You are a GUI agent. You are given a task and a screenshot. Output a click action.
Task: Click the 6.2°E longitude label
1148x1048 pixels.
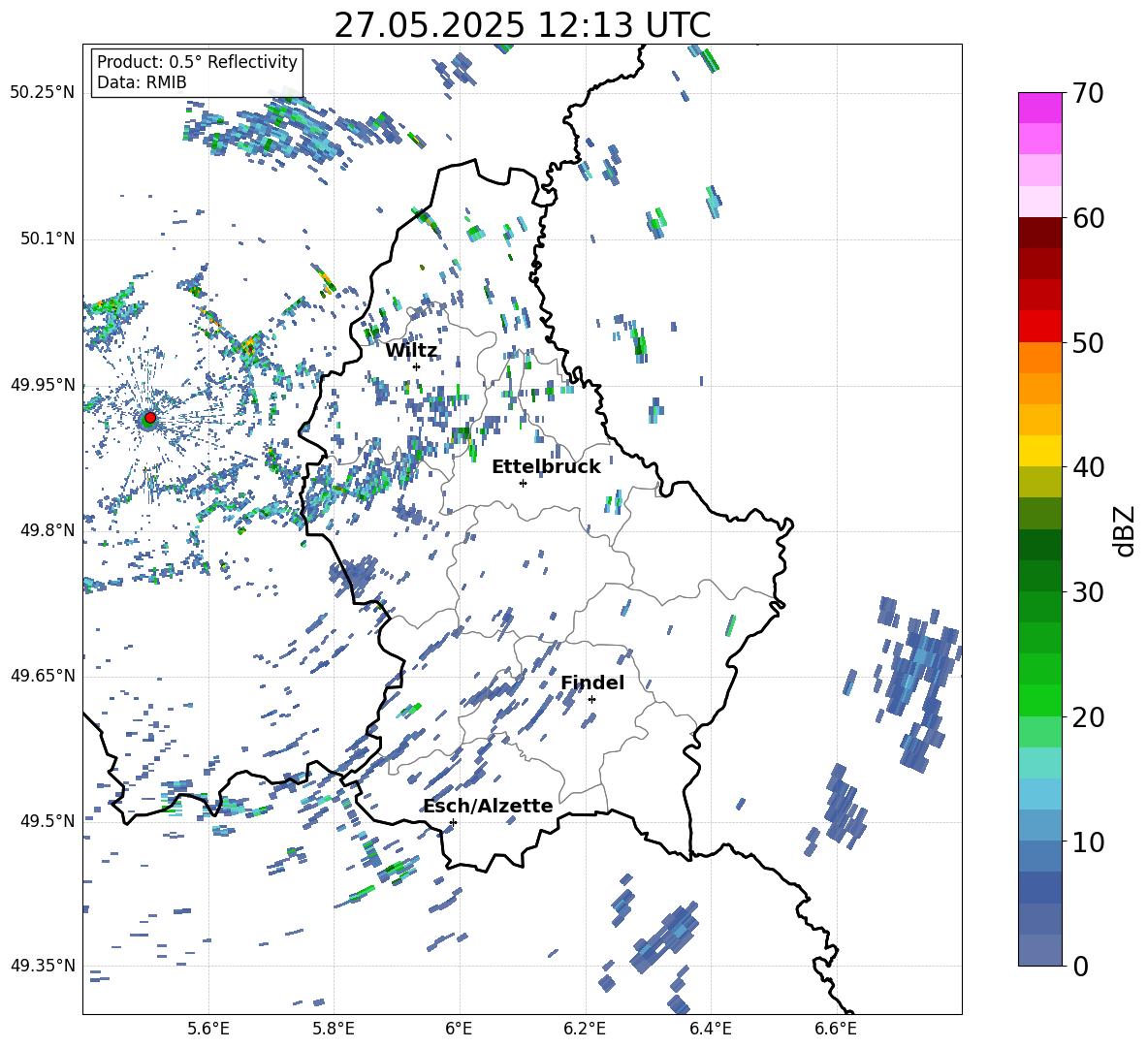(585, 1029)
